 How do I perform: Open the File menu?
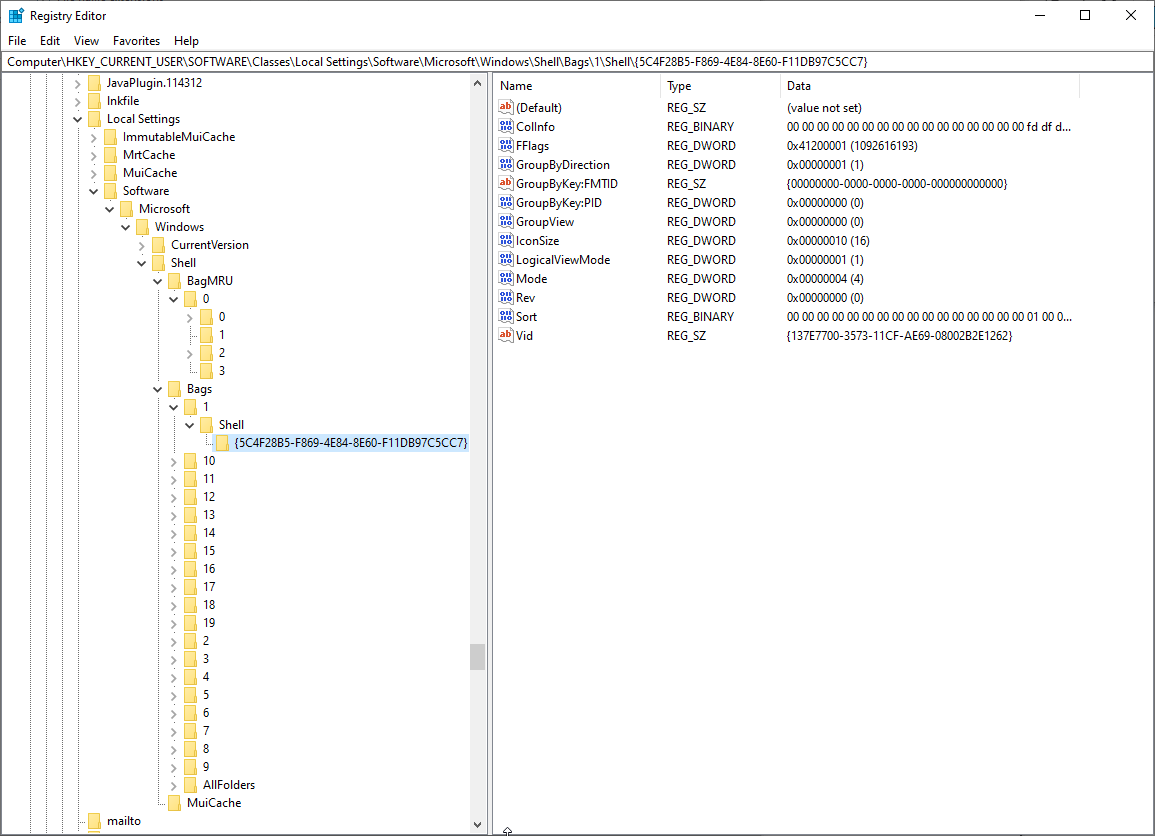[17, 41]
